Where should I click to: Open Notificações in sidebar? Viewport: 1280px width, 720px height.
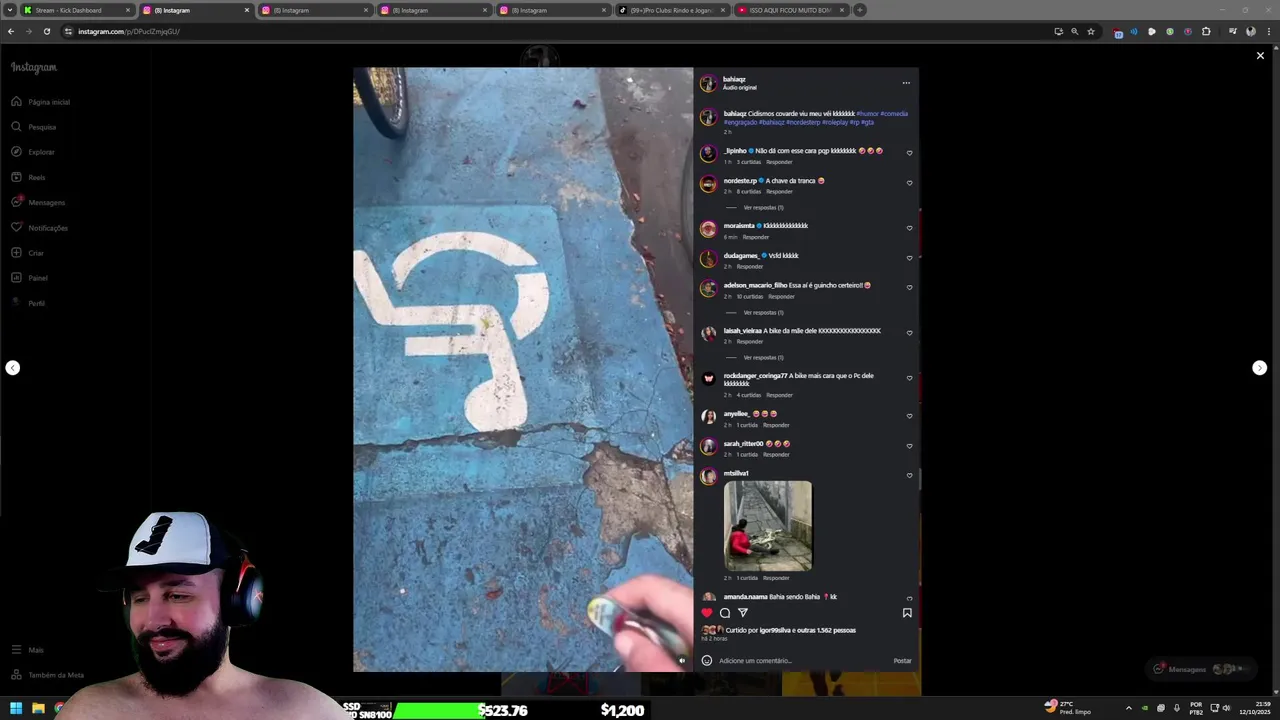(39, 228)
